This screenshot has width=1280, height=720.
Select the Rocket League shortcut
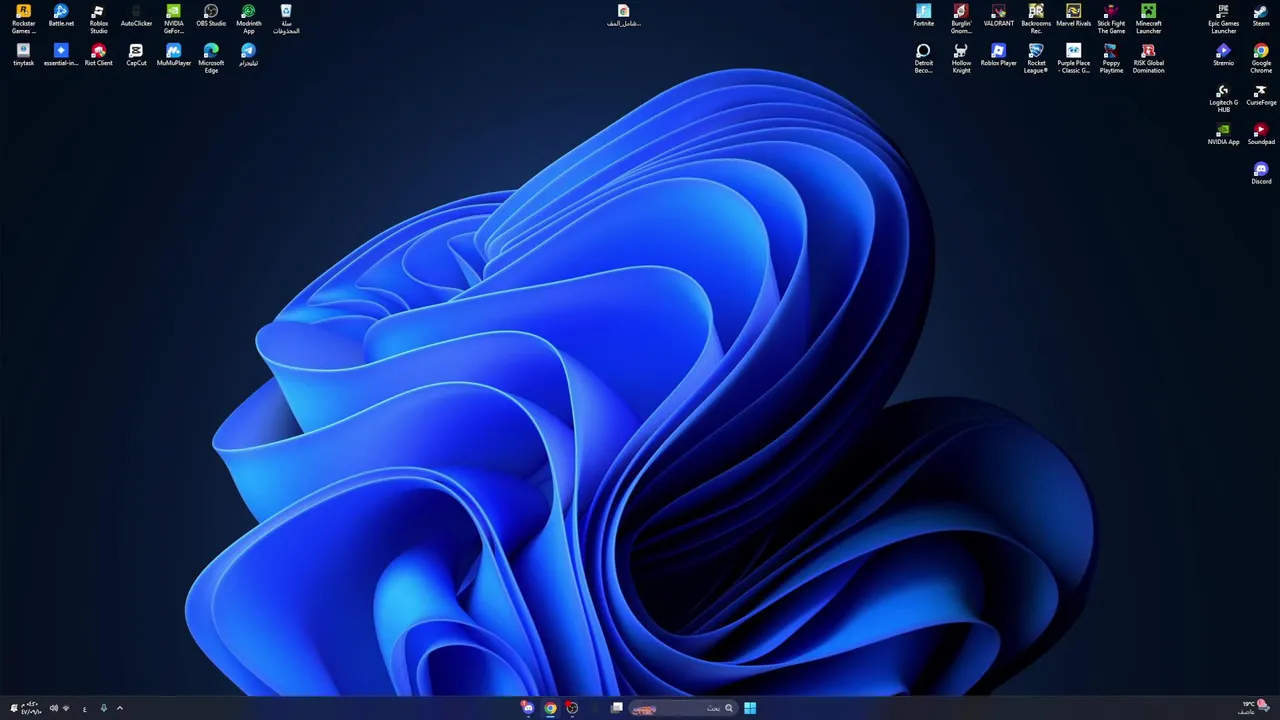pos(1036,58)
